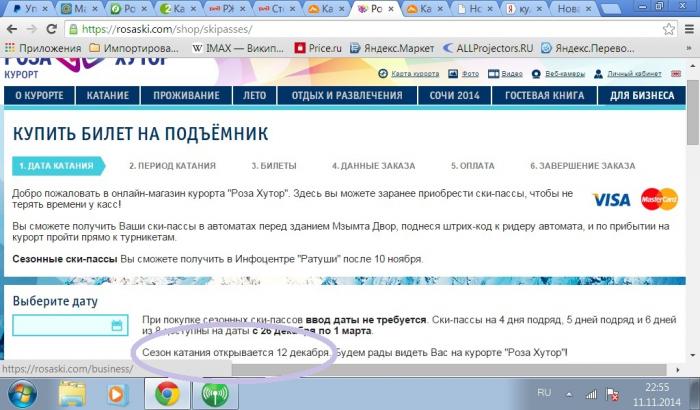Open the О КУРОРТЕ menu
The width and height of the screenshot is (700, 410).
tap(39, 96)
